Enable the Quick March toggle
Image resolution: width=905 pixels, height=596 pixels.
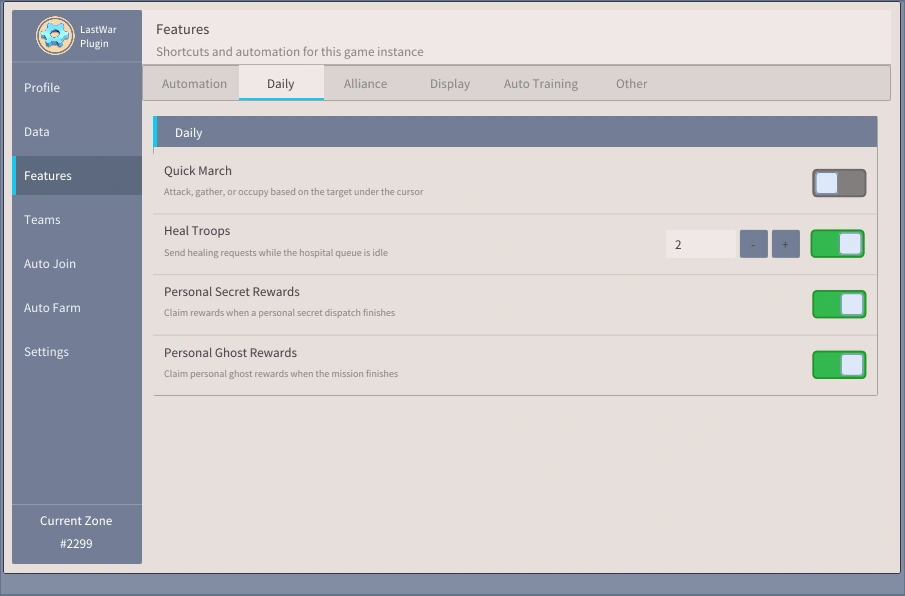[x=839, y=183]
